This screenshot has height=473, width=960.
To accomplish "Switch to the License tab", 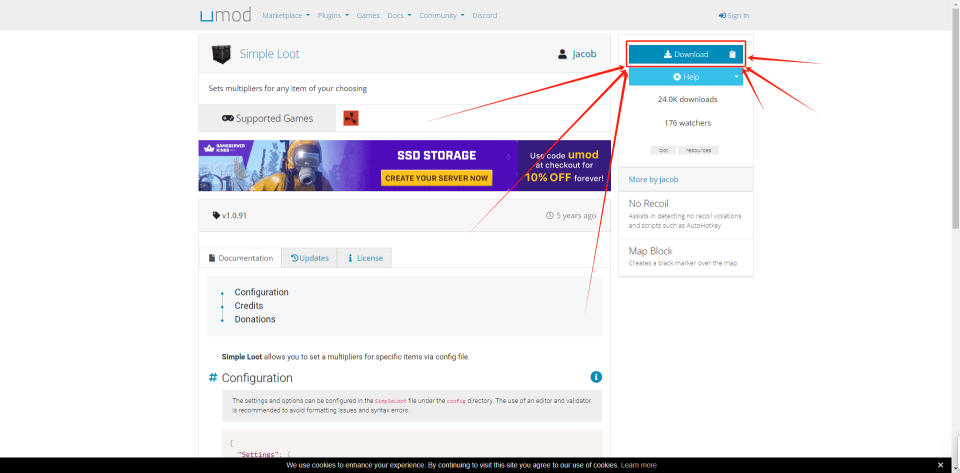I will pos(365,258).
